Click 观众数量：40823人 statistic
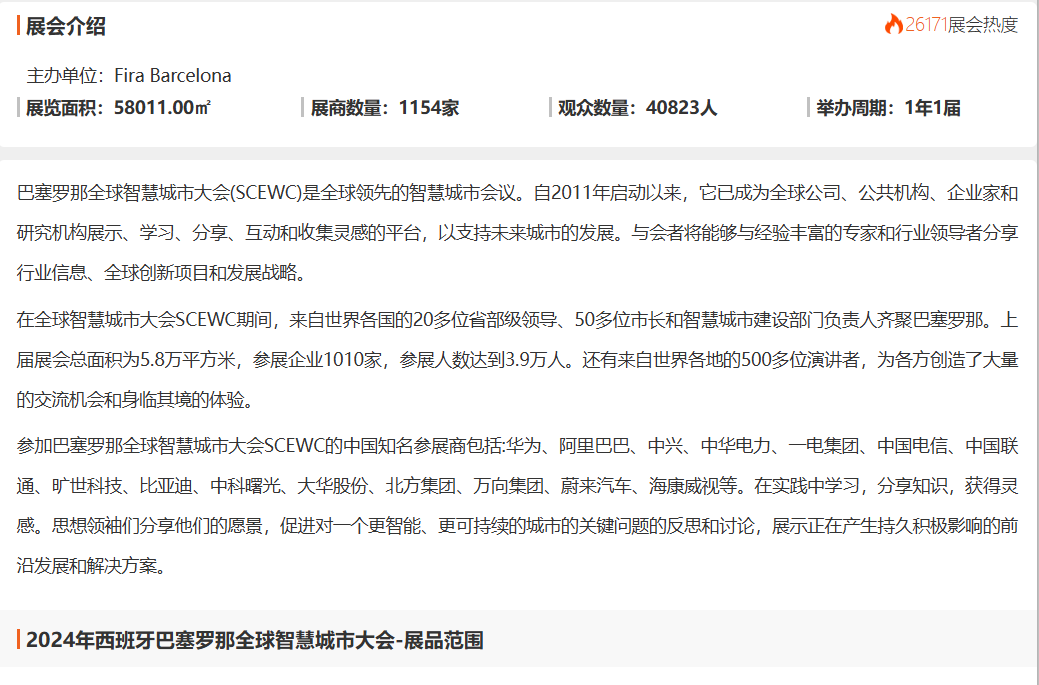 pos(637,107)
